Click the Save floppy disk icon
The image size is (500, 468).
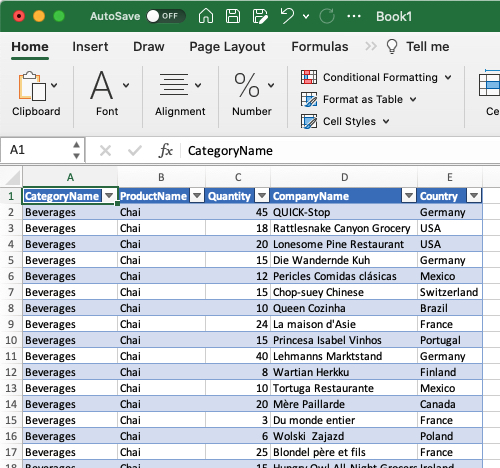(x=233, y=16)
